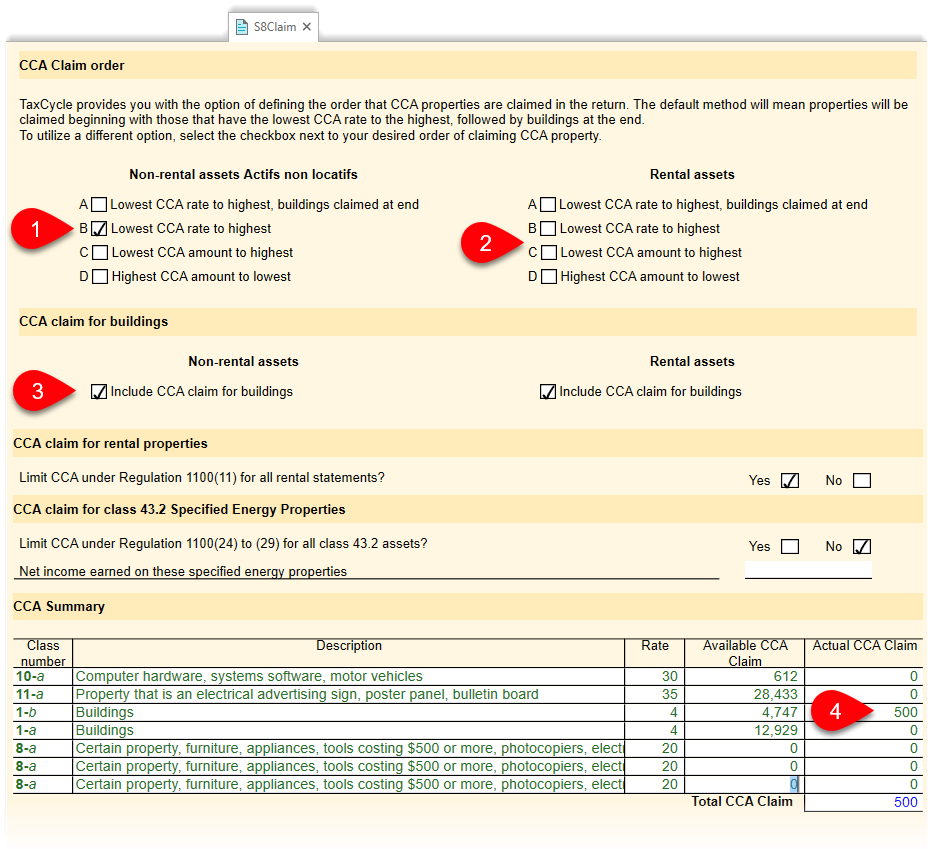Click actual CCA claim cell for class 11-a

click(x=863, y=695)
